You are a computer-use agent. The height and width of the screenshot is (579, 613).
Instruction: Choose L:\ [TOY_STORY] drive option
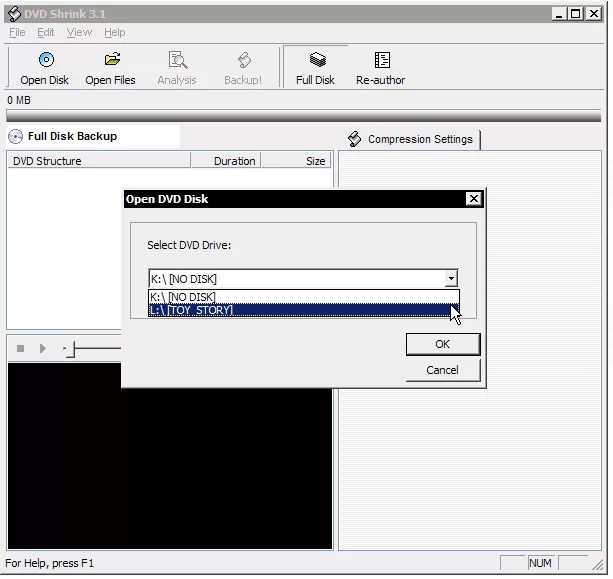point(303,310)
